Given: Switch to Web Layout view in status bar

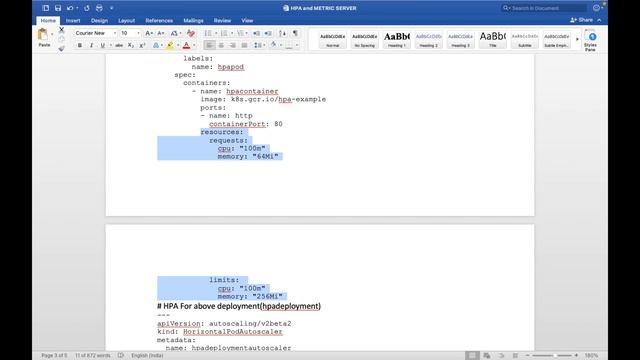Looking at the screenshot, I should [x=487, y=356].
